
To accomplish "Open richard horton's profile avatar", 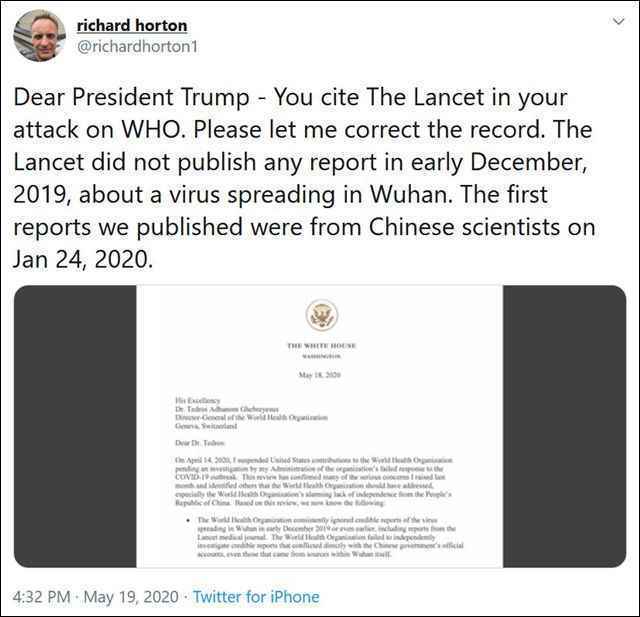I will click(39, 36).
